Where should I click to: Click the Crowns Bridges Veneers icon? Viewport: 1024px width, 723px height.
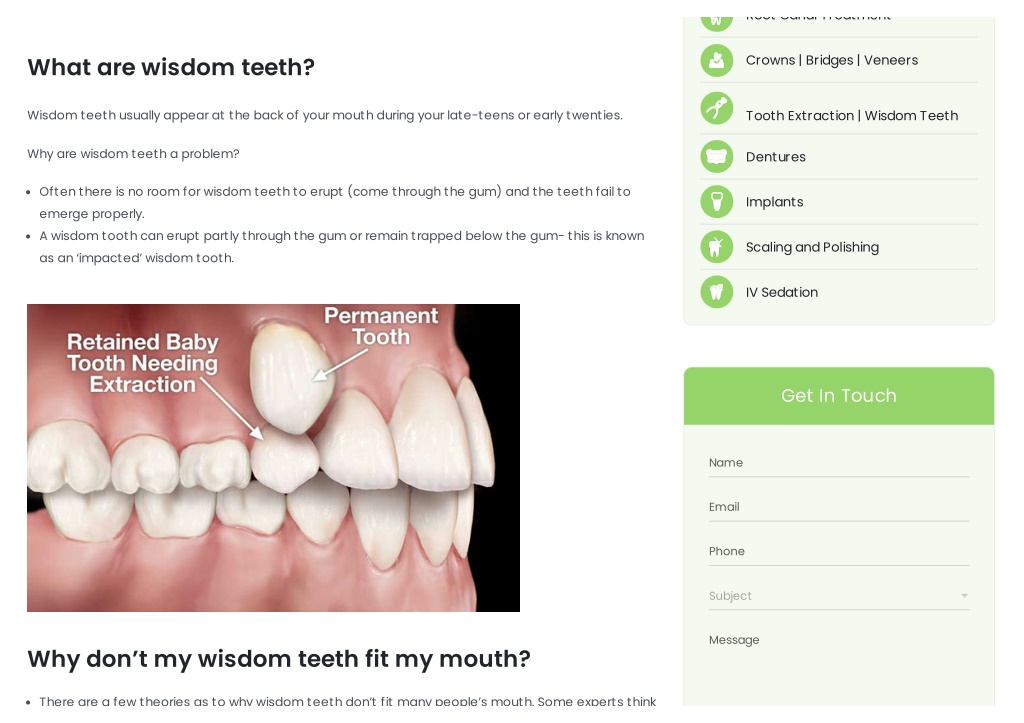(x=716, y=60)
